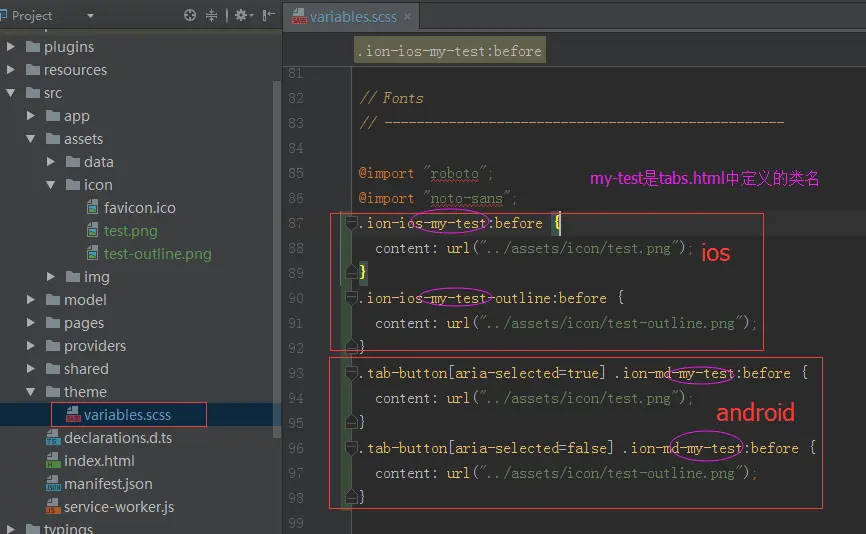
Task: Expand the shared folder
Action: coord(30,369)
